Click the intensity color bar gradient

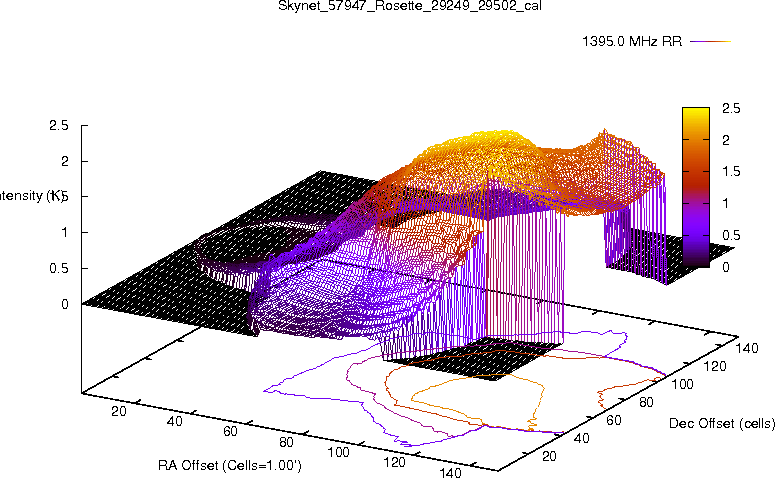[x=695, y=187]
